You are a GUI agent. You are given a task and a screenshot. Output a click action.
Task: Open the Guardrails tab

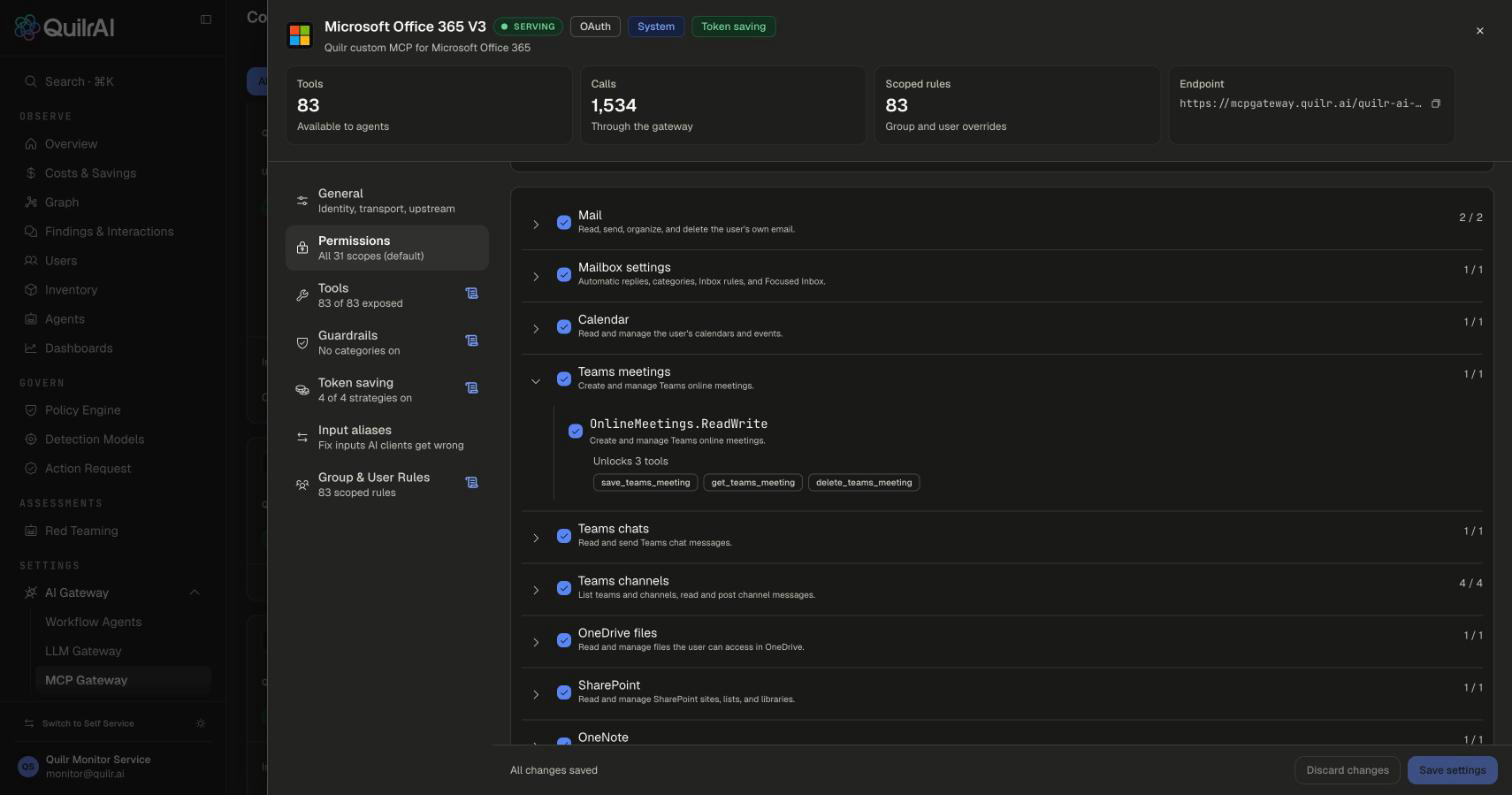pos(387,343)
